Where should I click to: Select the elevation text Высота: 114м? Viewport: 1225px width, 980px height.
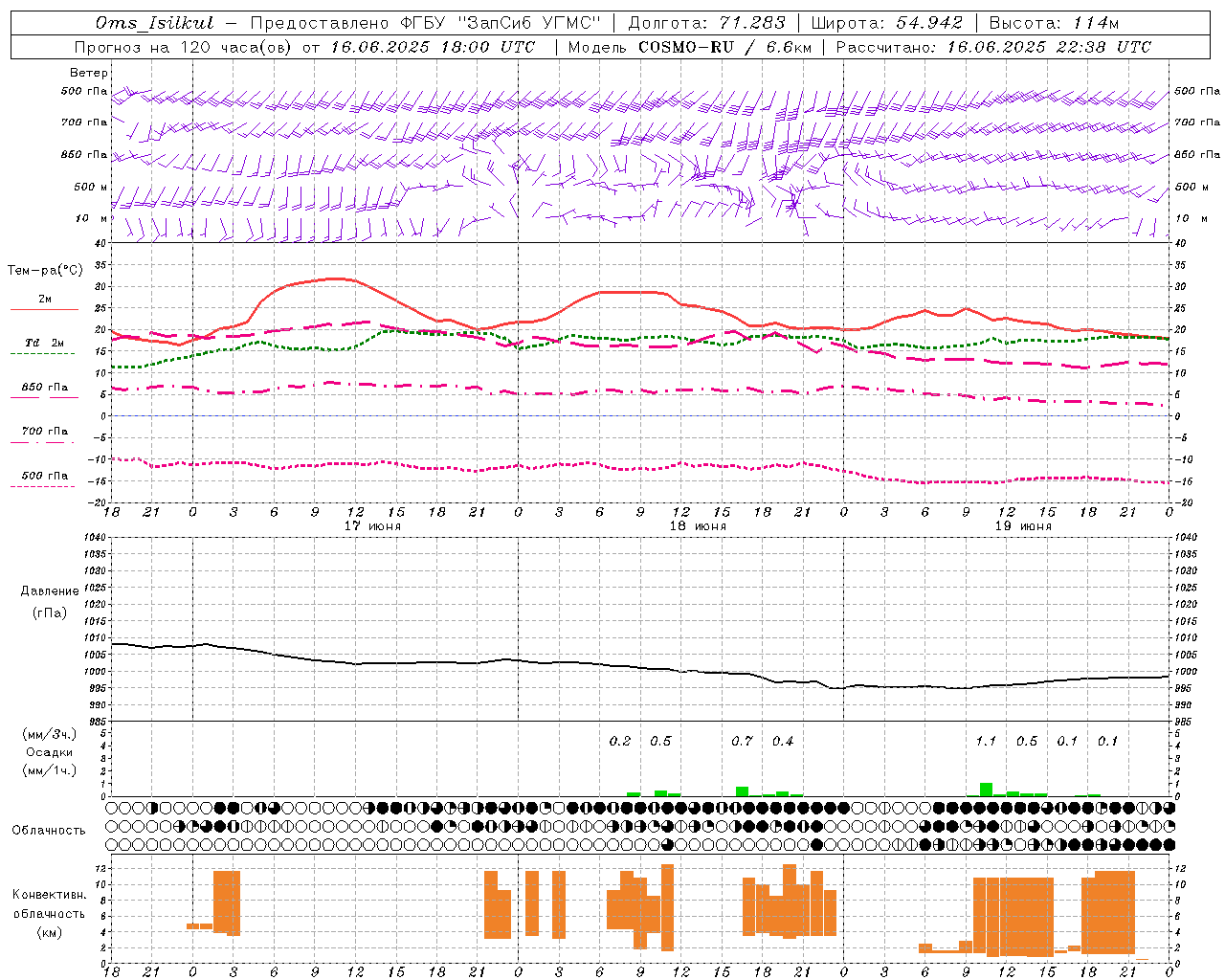tap(1054, 23)
